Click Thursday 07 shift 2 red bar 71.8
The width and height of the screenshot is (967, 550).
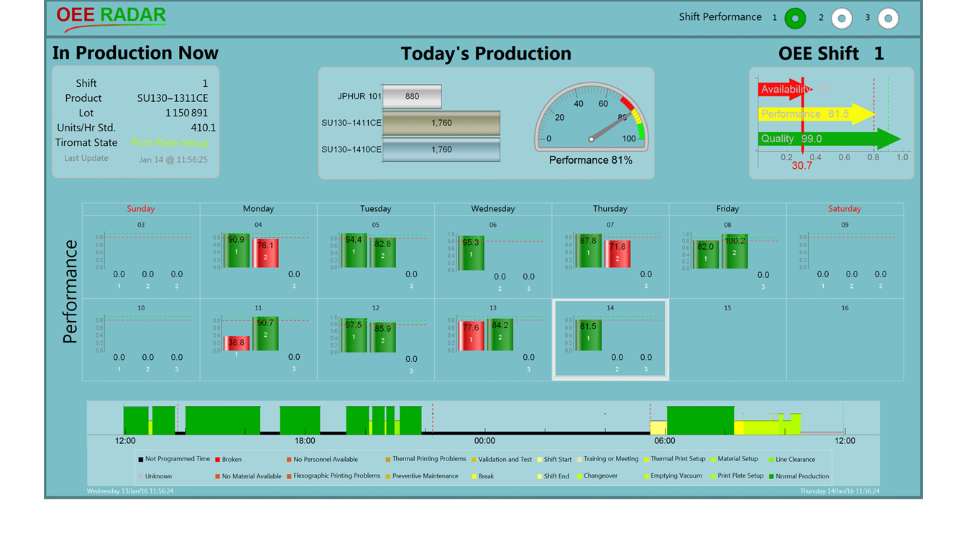click(x=617, y=254)
